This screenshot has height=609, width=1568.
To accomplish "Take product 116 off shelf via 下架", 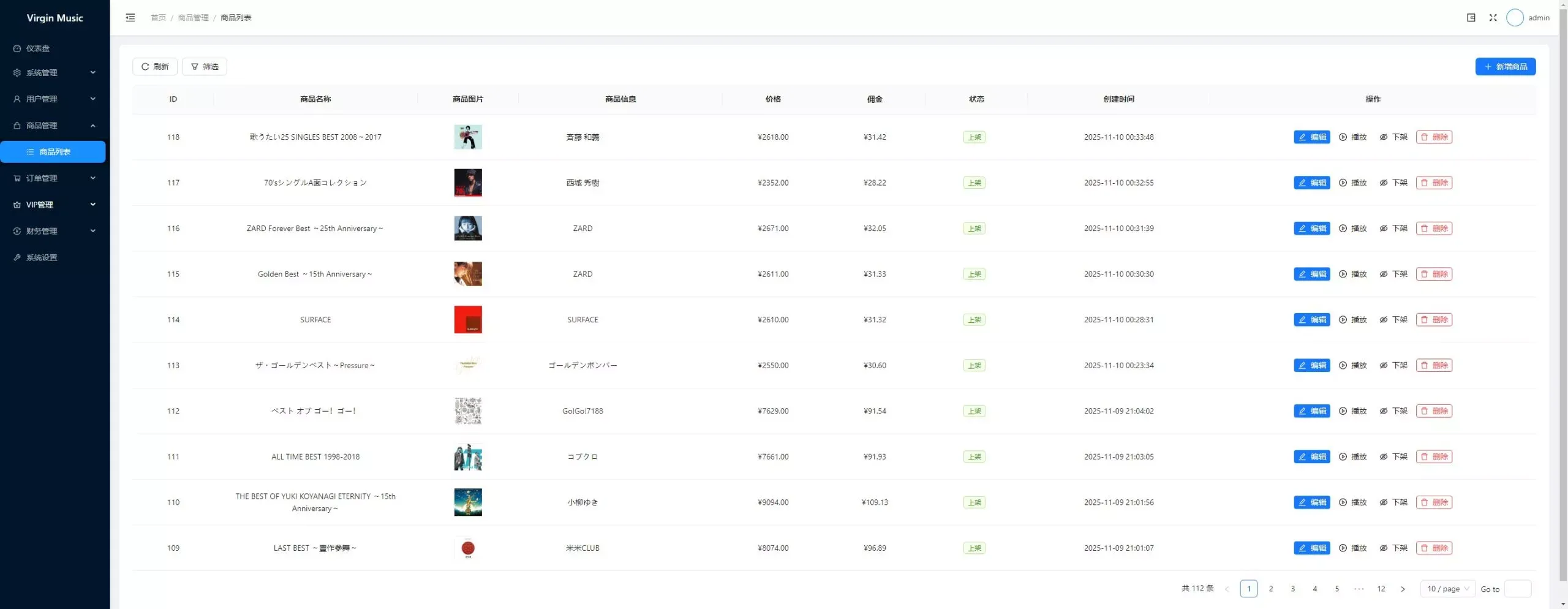I will [1393, 229].
